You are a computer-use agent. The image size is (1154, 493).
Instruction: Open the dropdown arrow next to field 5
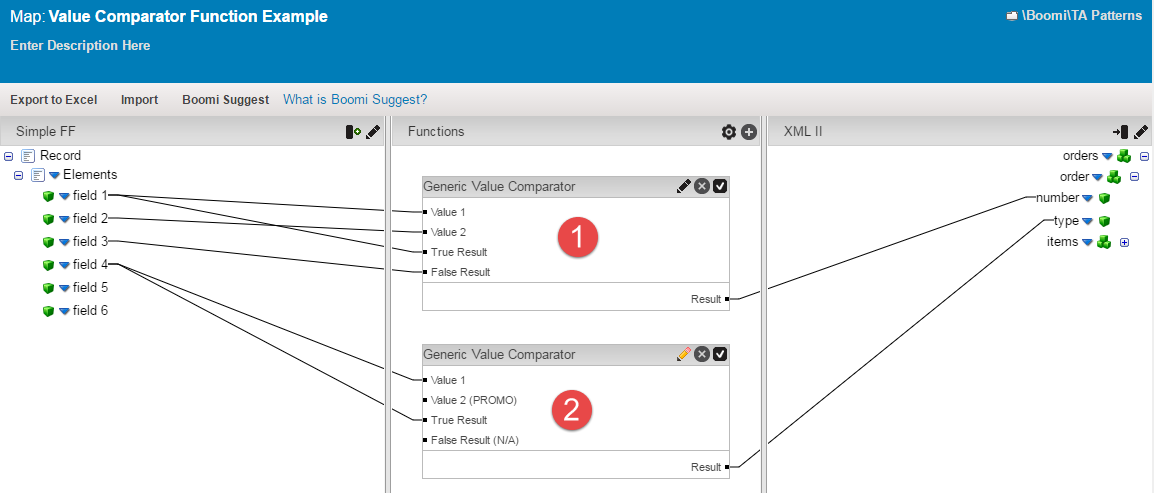tap(64, 288)
